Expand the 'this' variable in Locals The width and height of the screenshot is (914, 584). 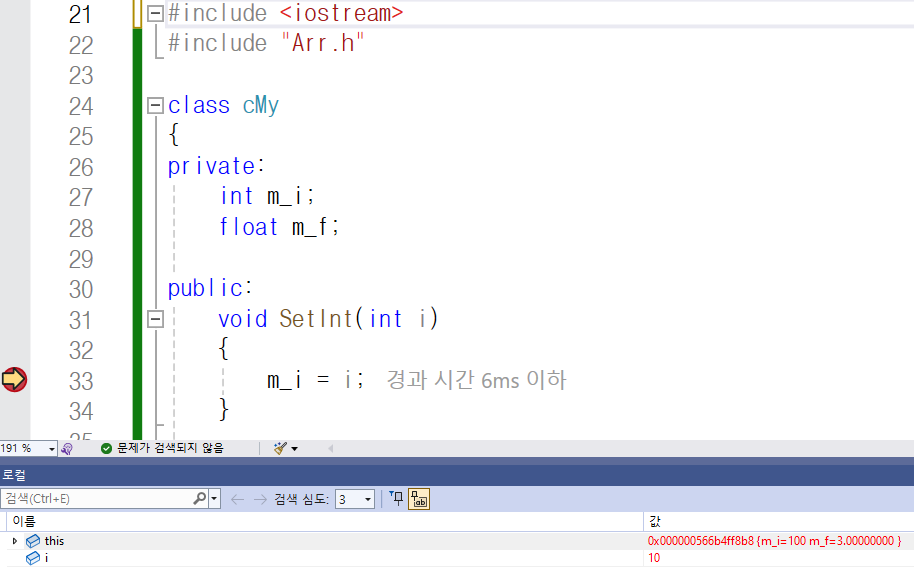(15, 541)
